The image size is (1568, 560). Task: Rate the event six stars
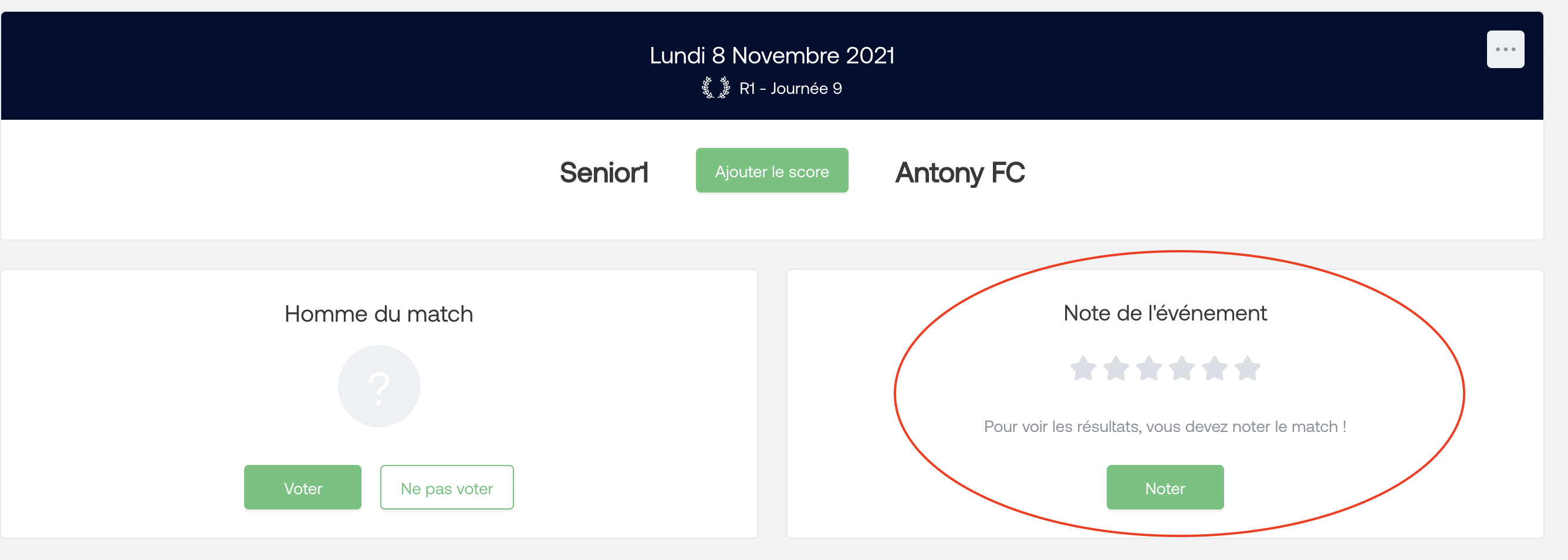[x=1247, y=368]
